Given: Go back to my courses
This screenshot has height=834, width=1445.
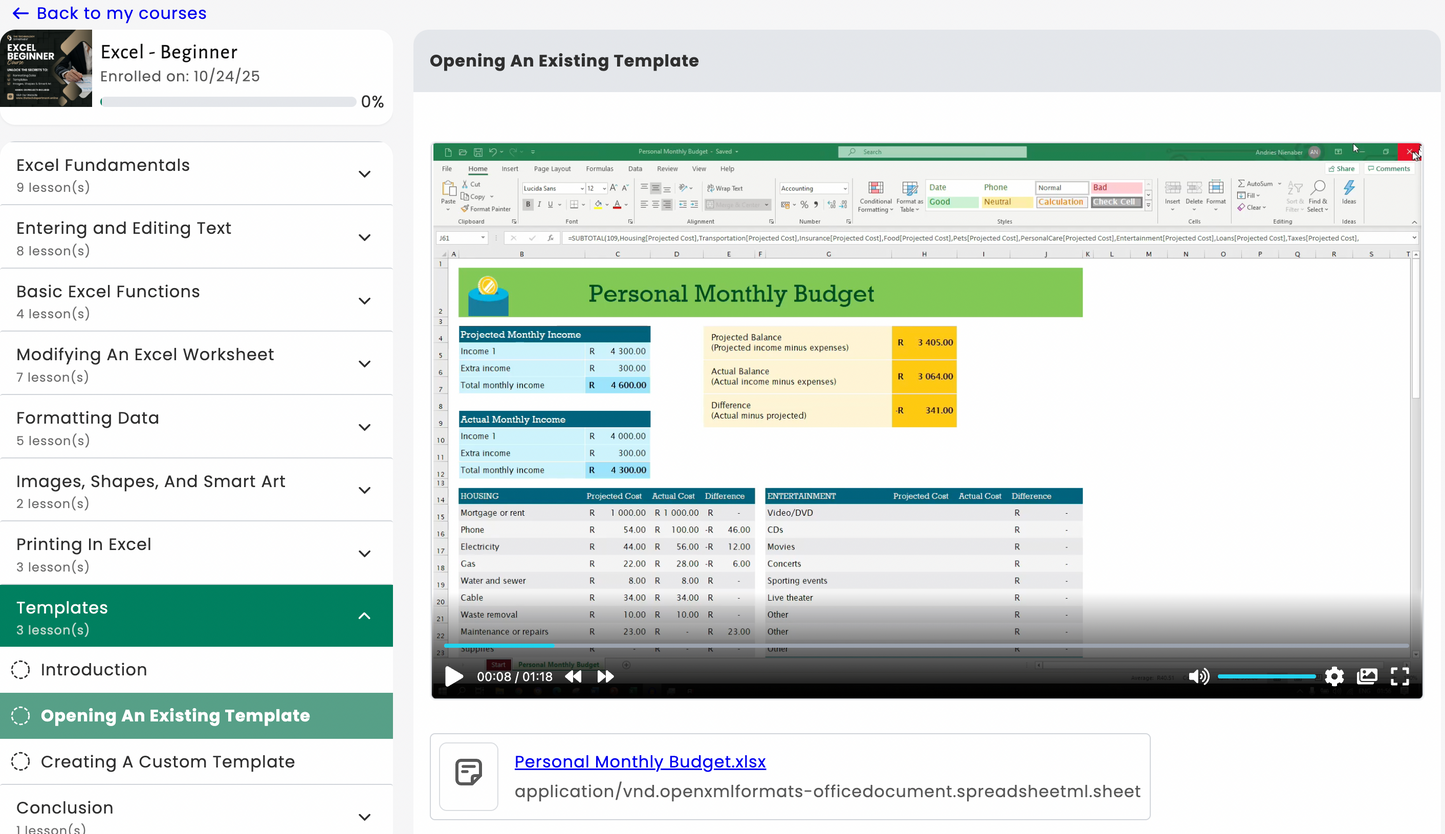Looking at the screenshot, I should [110, 13].
